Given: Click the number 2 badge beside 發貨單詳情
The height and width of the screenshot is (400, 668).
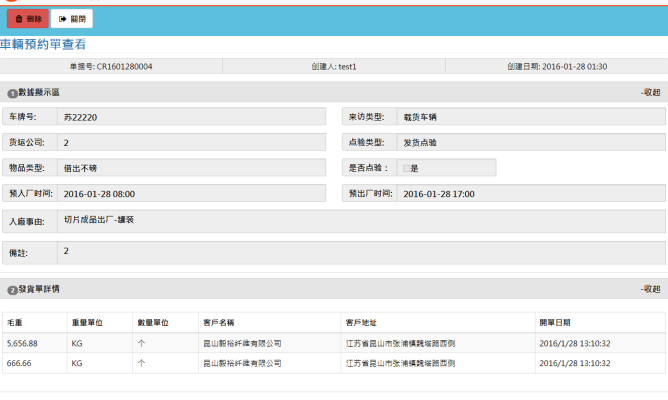Looking at the screenshot, I should 12,290.
